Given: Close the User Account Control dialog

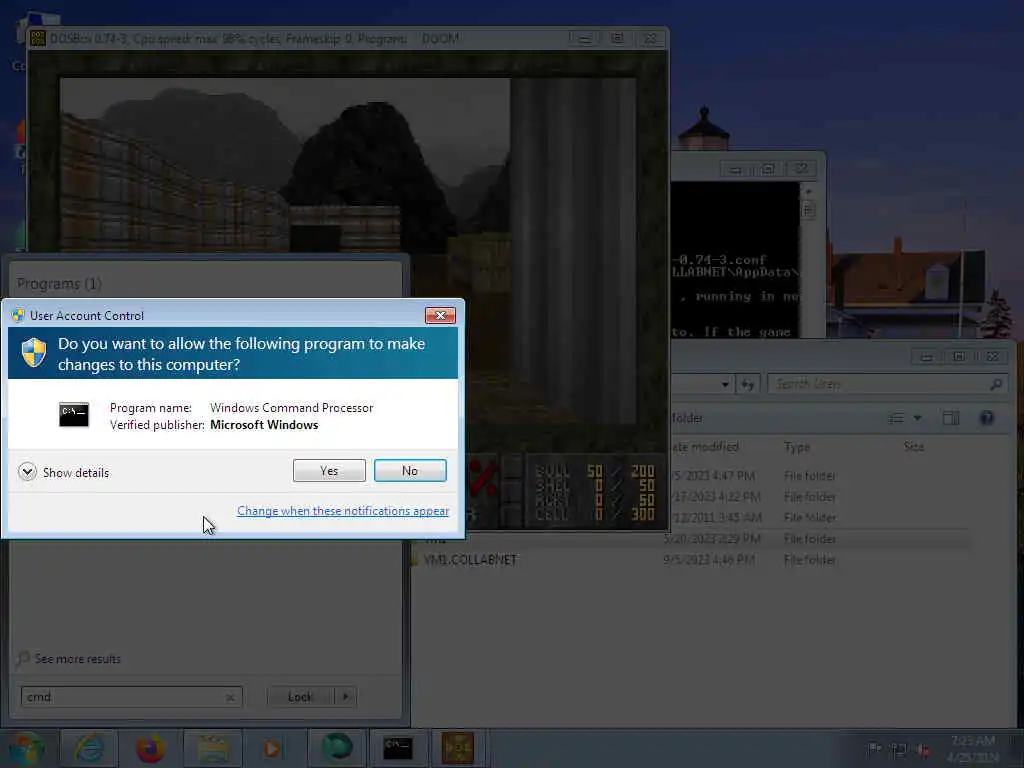Looking at the screenshot, I should (x=440, y=315).
